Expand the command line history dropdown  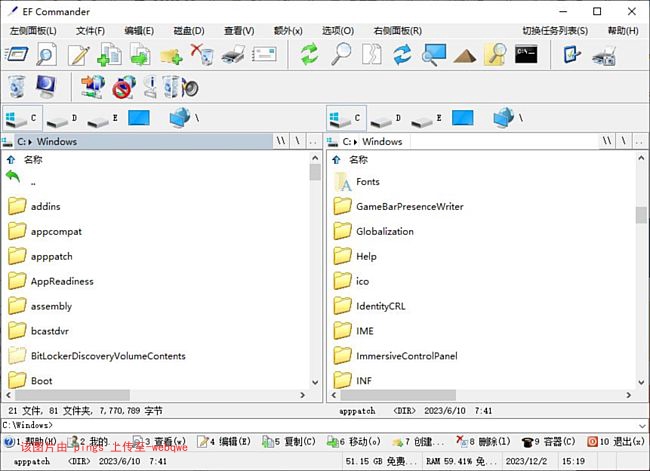click(642, 426)
